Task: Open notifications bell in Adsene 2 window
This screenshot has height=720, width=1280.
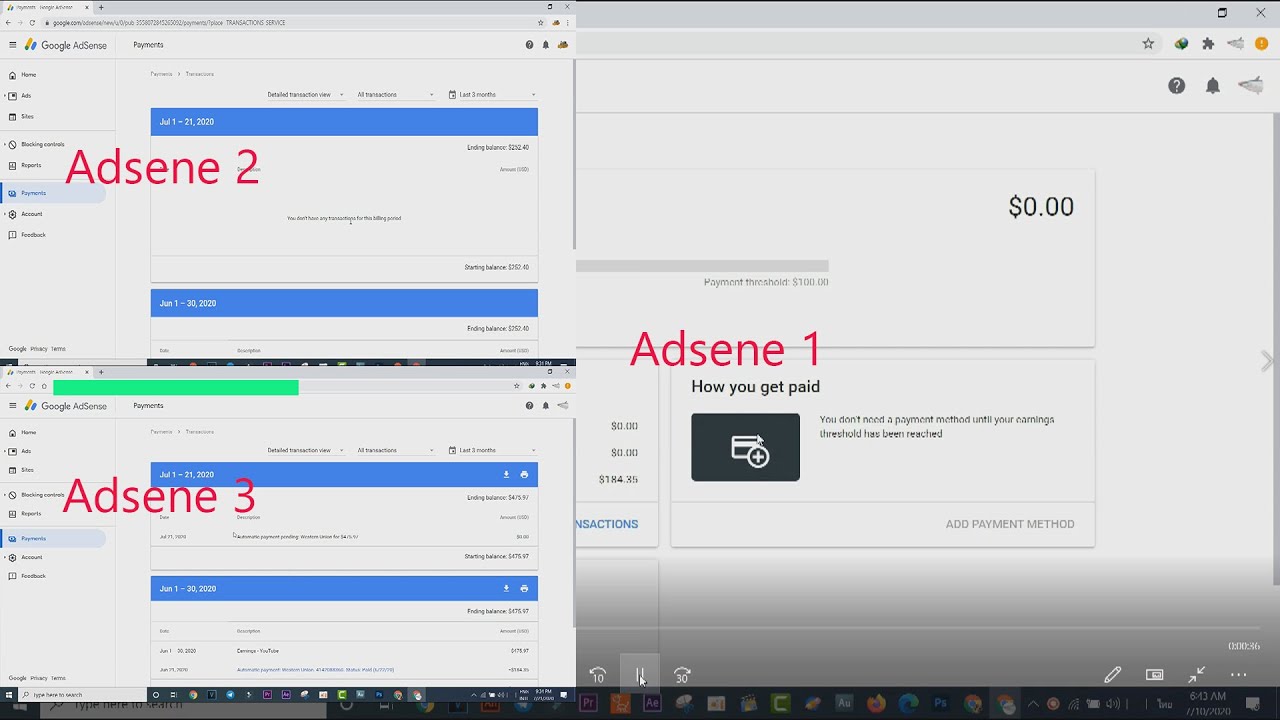Action: 546,45
